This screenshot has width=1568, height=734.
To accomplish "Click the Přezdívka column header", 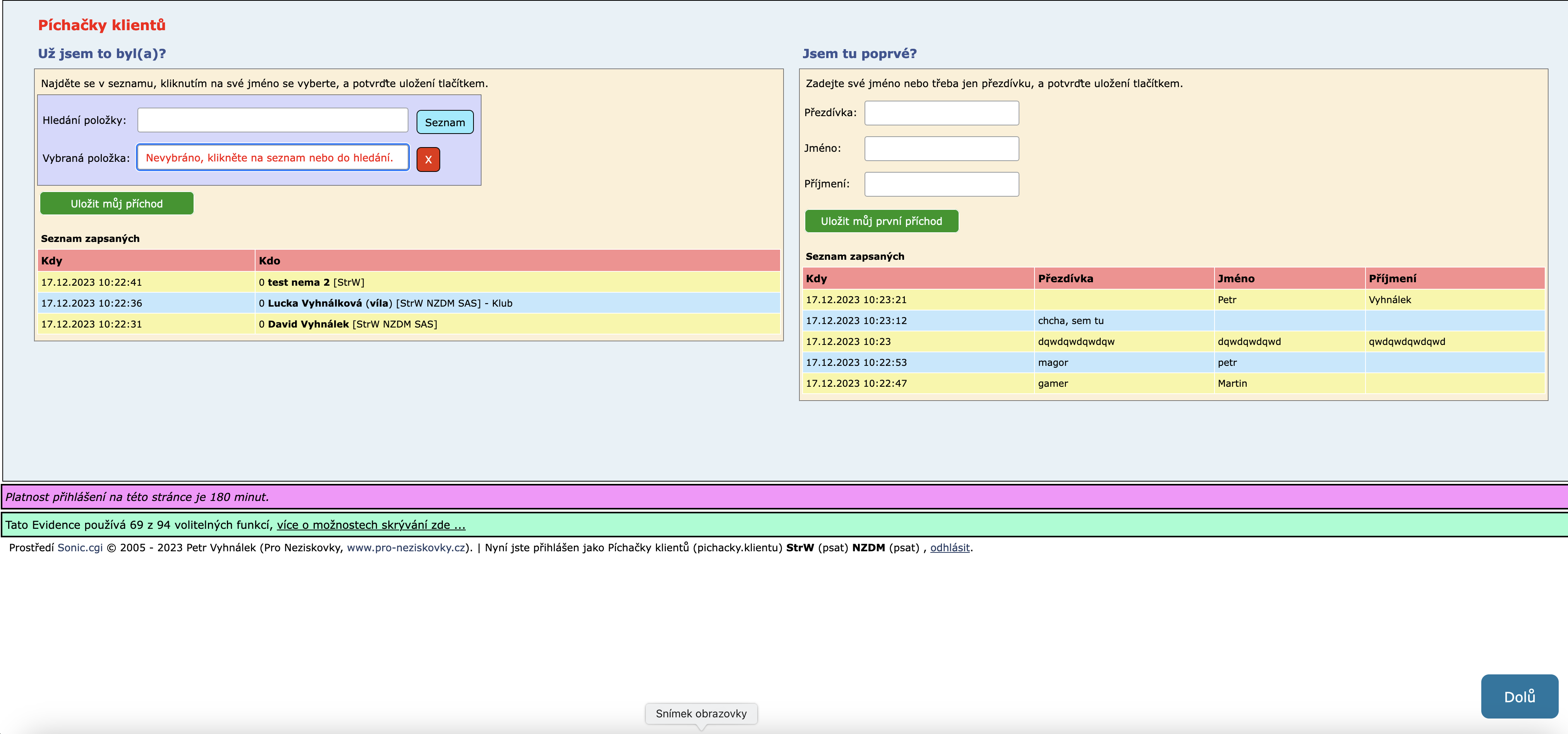I will tap(1065, 279).
